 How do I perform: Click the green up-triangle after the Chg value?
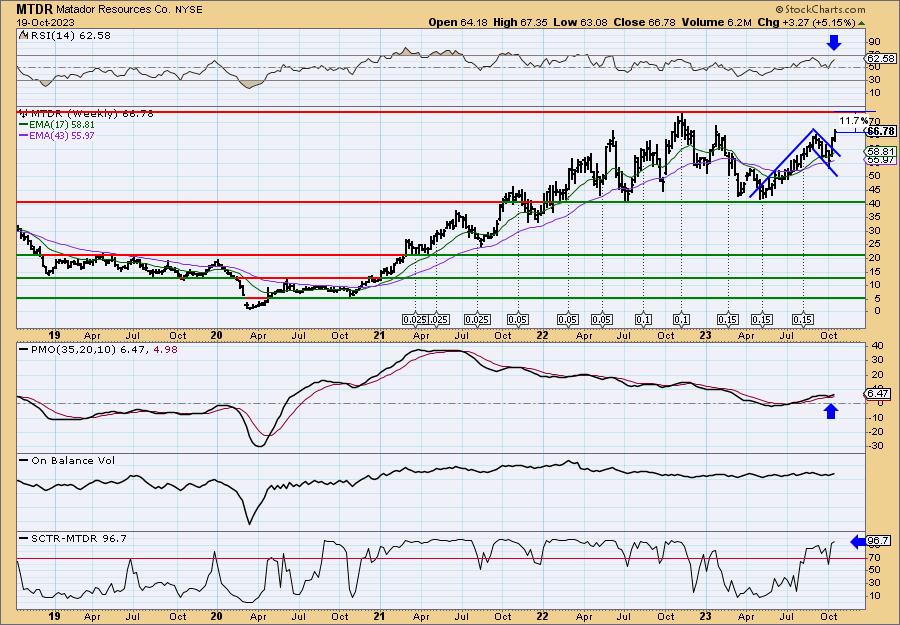(x=862, y=23)
